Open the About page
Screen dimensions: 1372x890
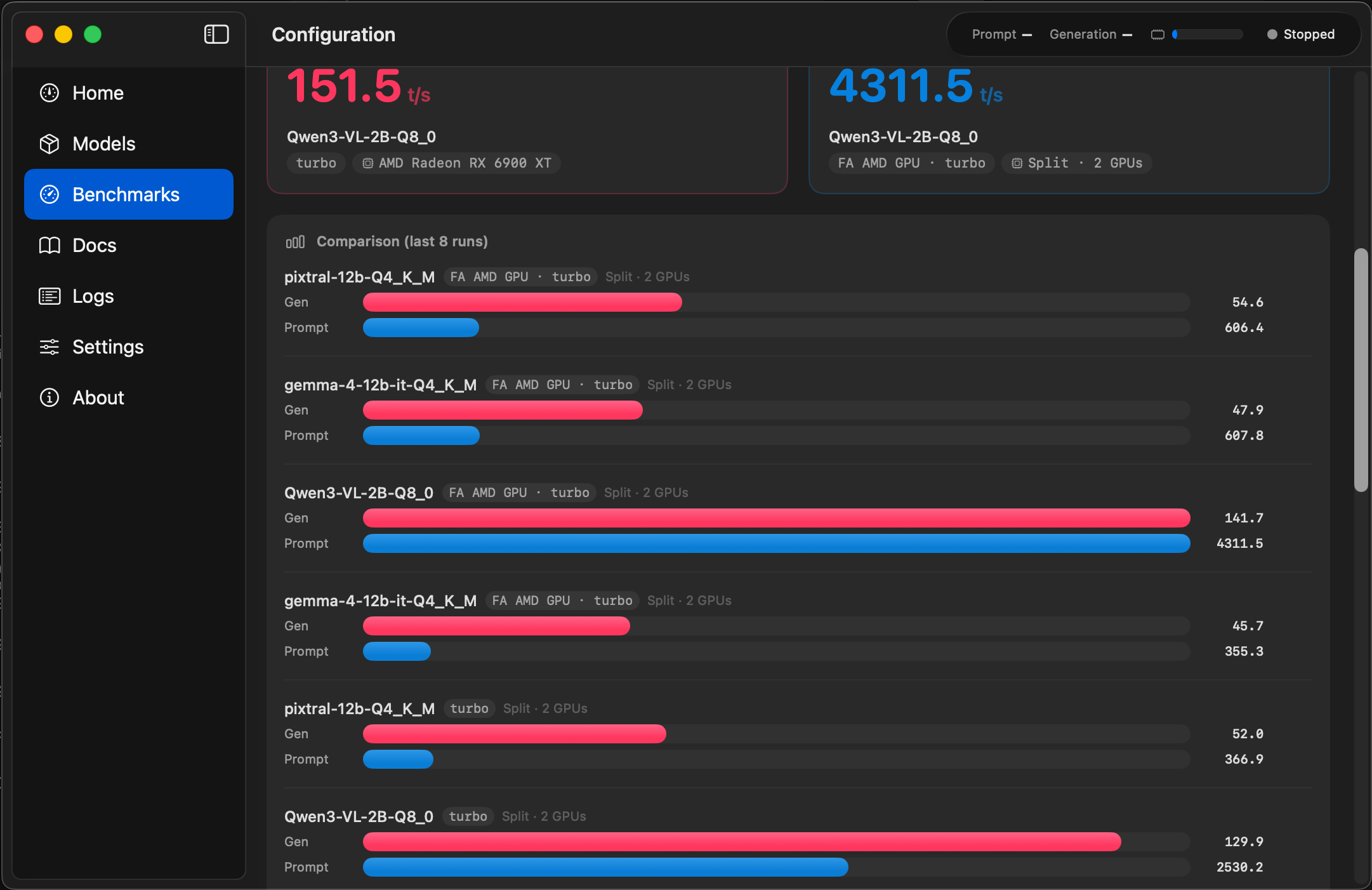point(129,397)
